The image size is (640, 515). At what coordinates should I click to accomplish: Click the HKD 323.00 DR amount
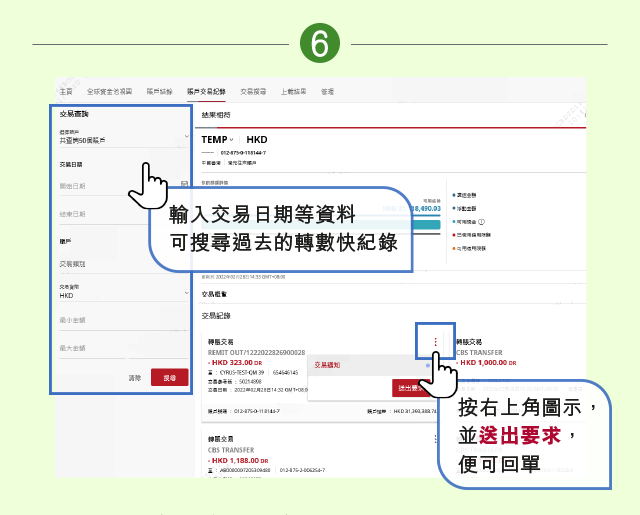tap(237, 363)
